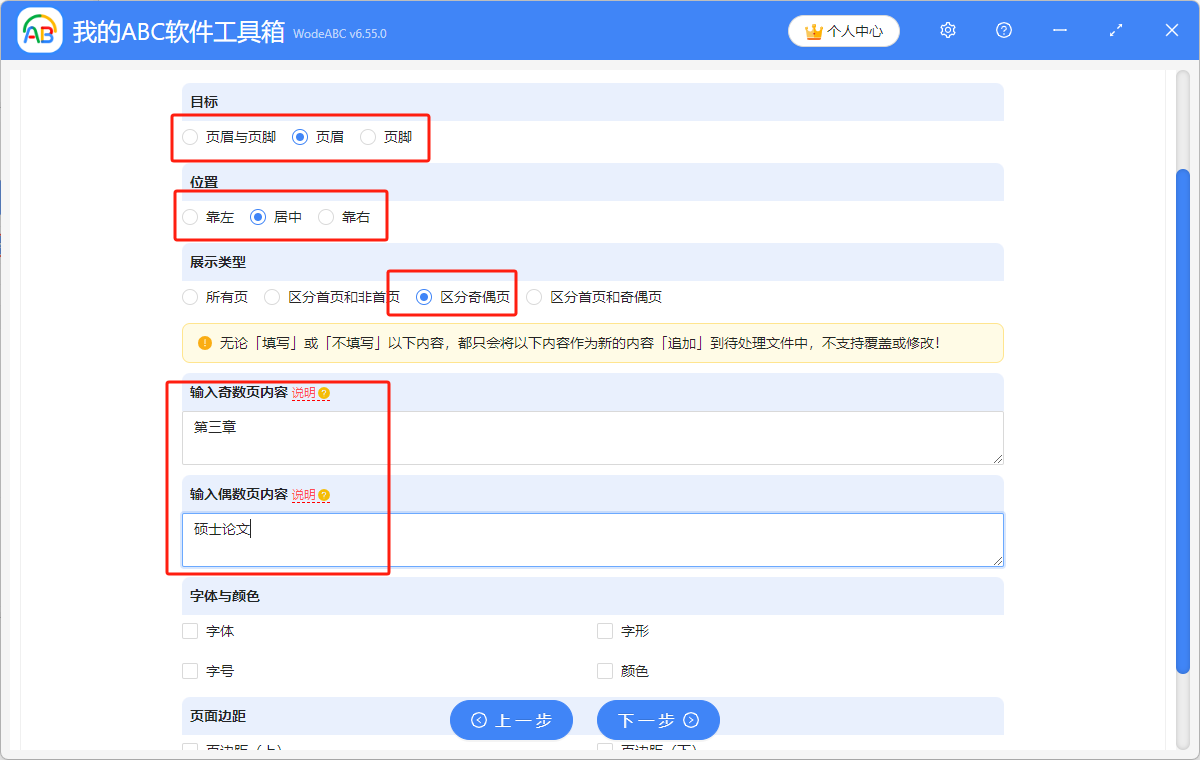1200x760 pixels.
Task: Select 页脚 footer radio option
Action: [368, 137]
